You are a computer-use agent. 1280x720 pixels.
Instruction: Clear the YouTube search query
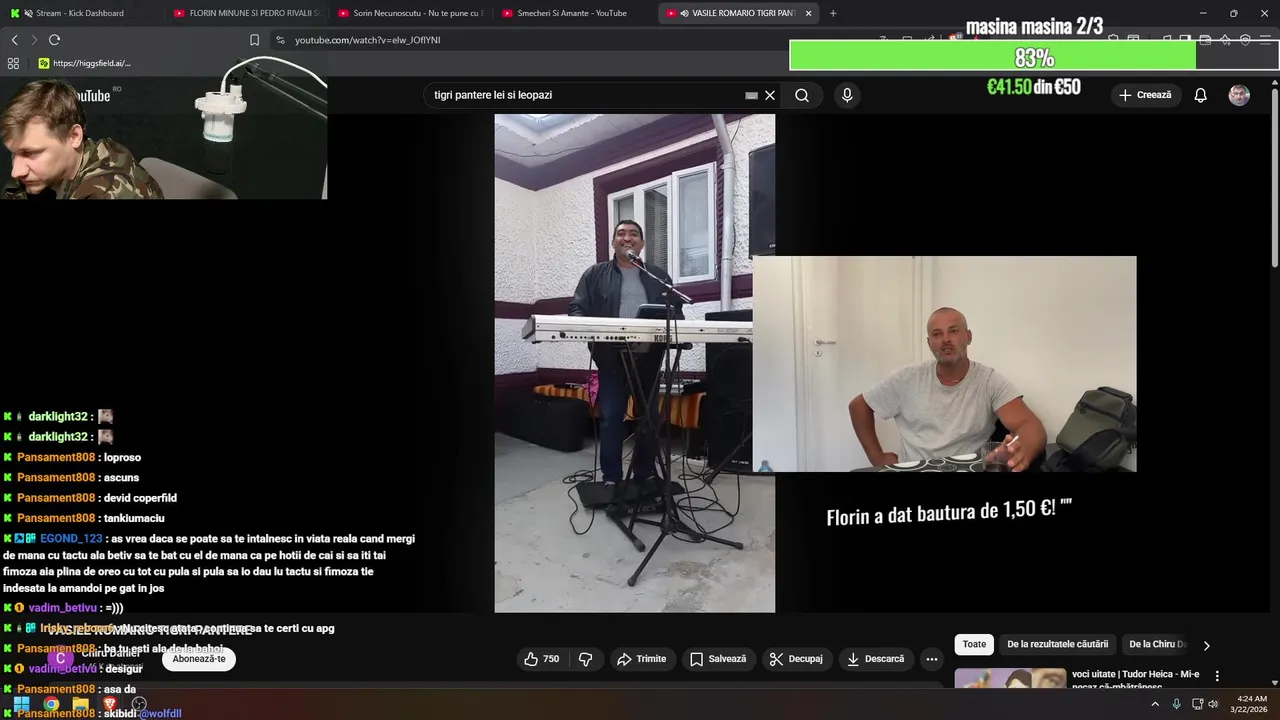[x=770, y=95]
